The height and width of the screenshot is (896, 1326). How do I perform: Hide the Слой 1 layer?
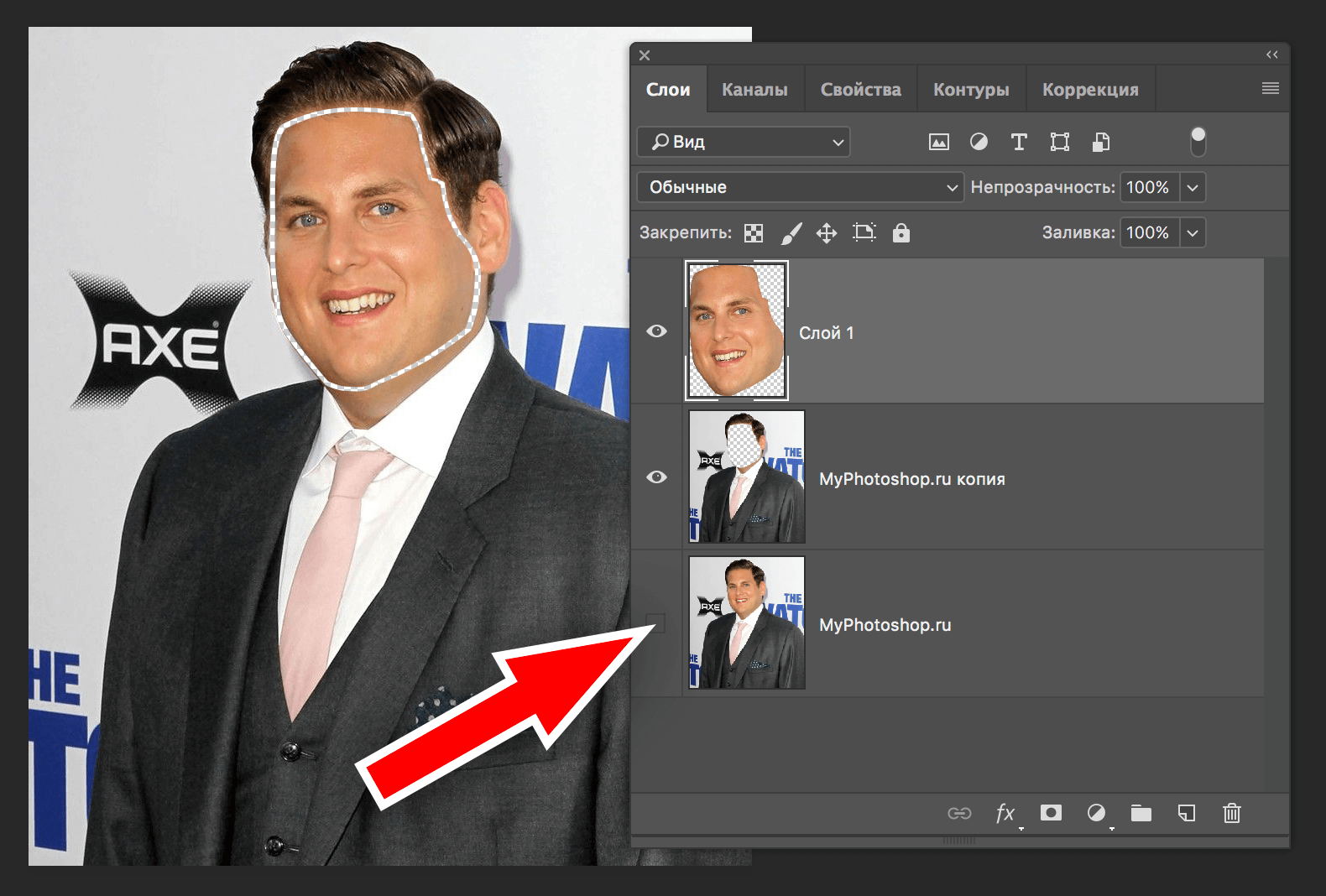coord(656,331)
